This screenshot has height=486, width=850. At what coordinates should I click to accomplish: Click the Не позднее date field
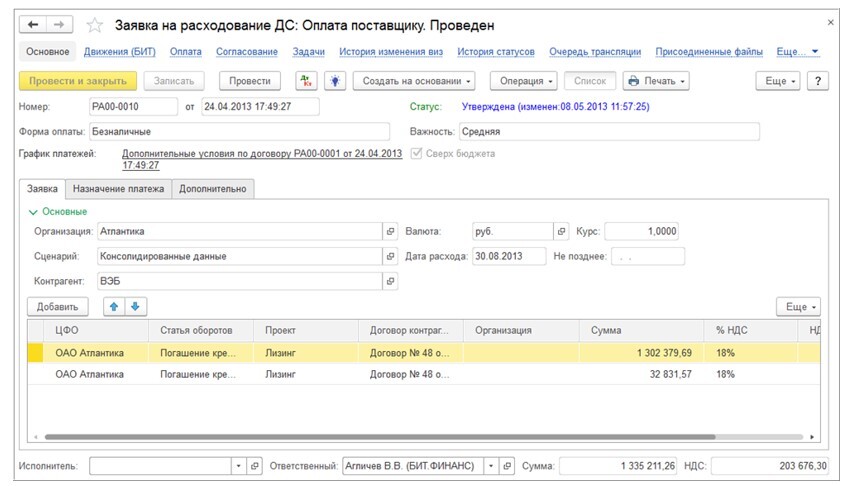[648, 256]
